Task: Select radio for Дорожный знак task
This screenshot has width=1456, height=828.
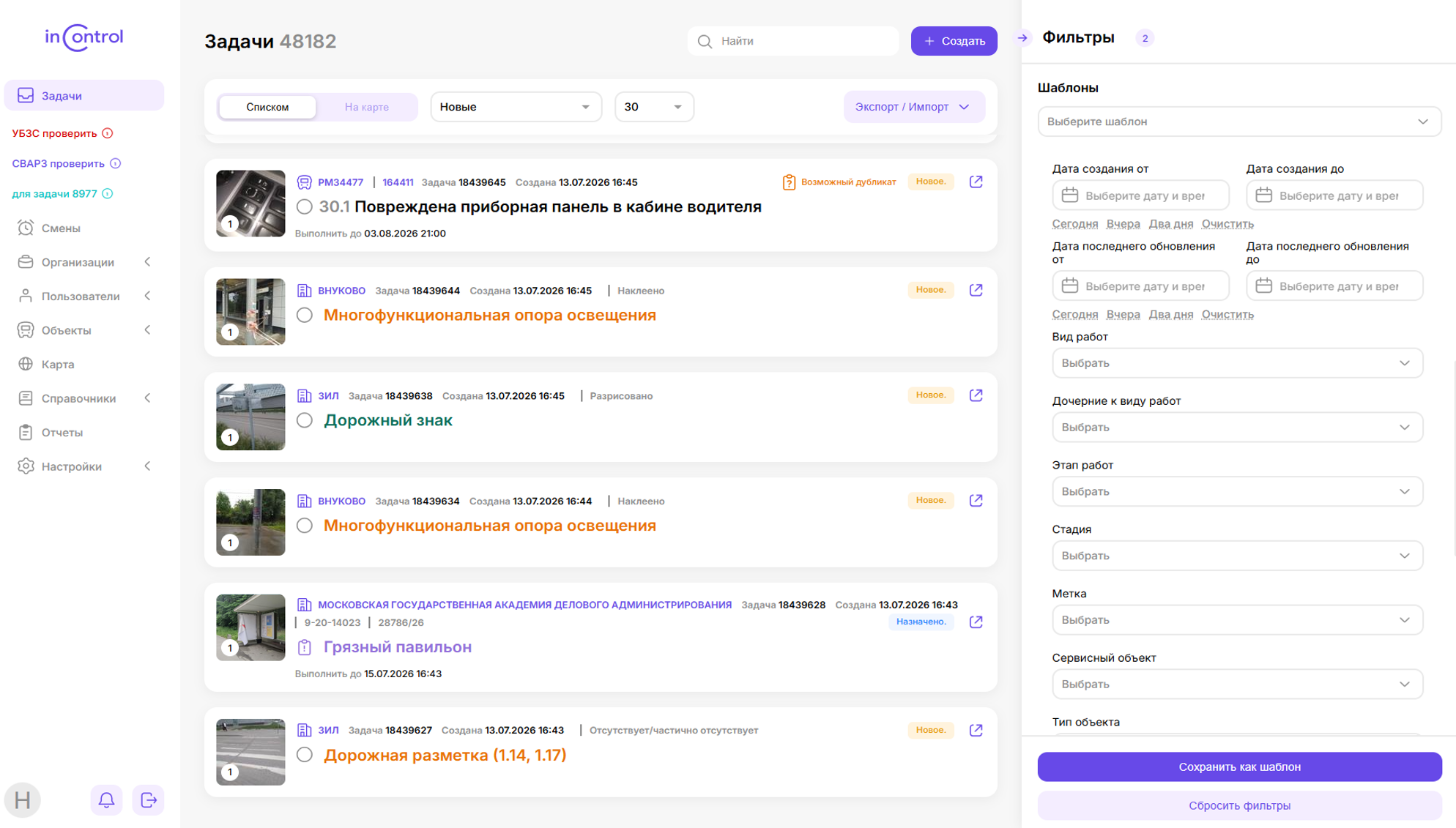Action: (x=305, y=420)
